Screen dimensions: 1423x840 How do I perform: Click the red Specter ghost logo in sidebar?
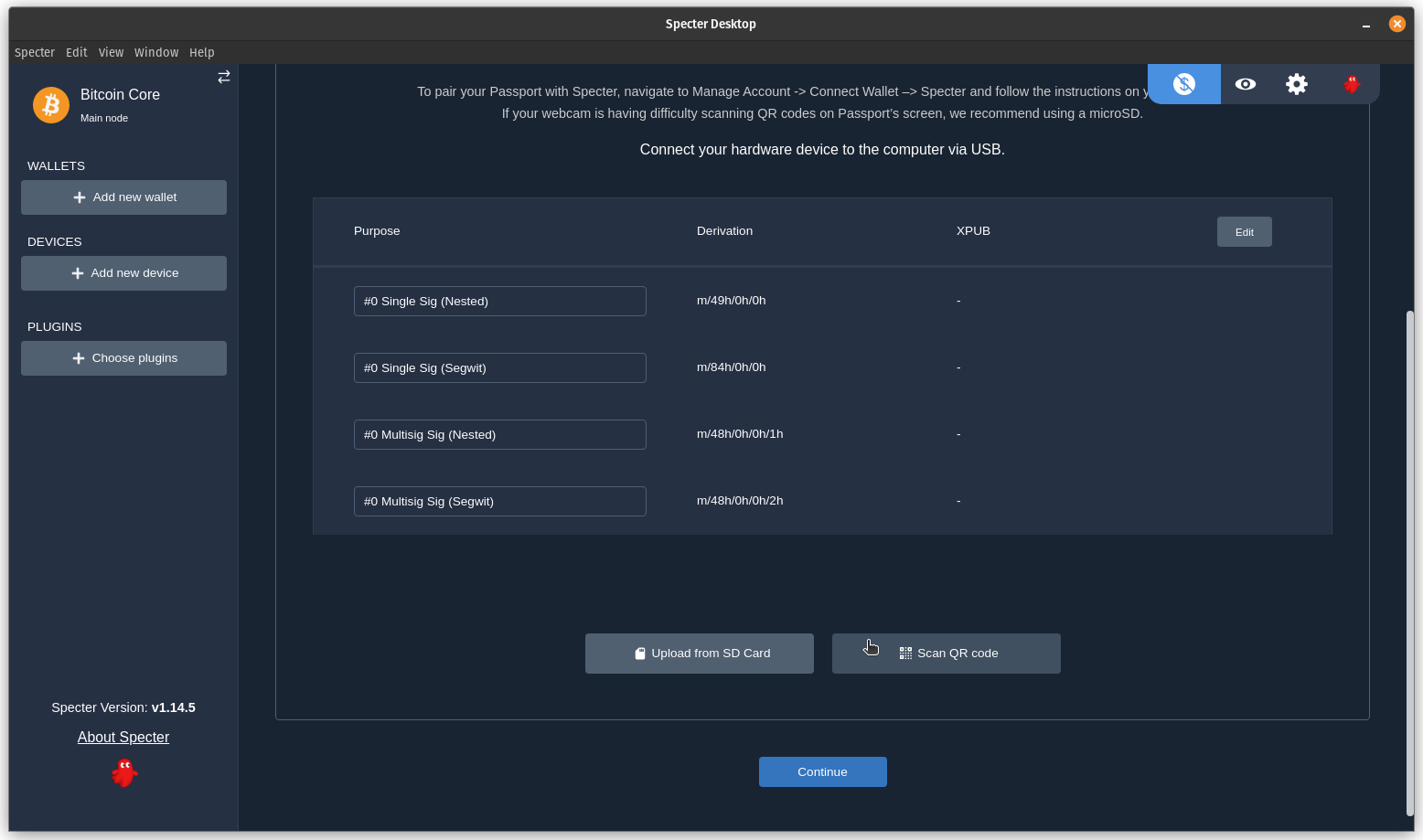[x=123, y=772]
